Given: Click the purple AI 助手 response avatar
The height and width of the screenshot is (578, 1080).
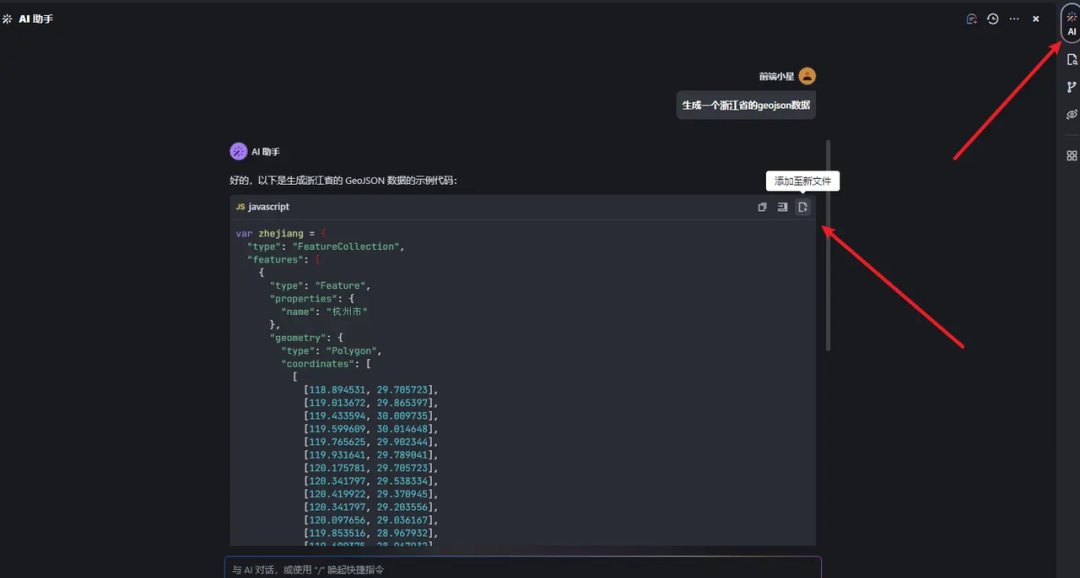Looking at the screenshot, I should point(238,152).
